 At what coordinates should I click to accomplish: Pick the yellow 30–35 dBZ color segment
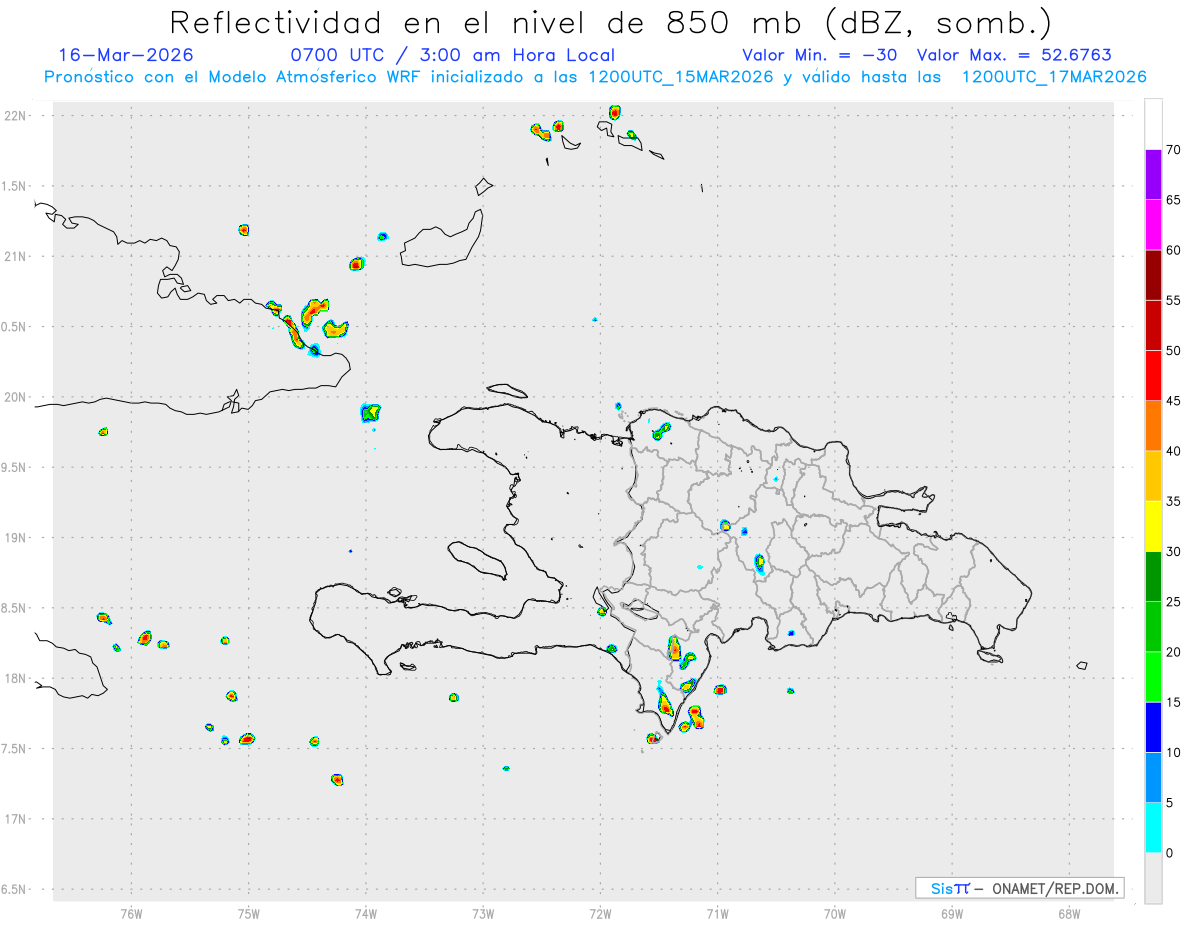pos(1153,527)
